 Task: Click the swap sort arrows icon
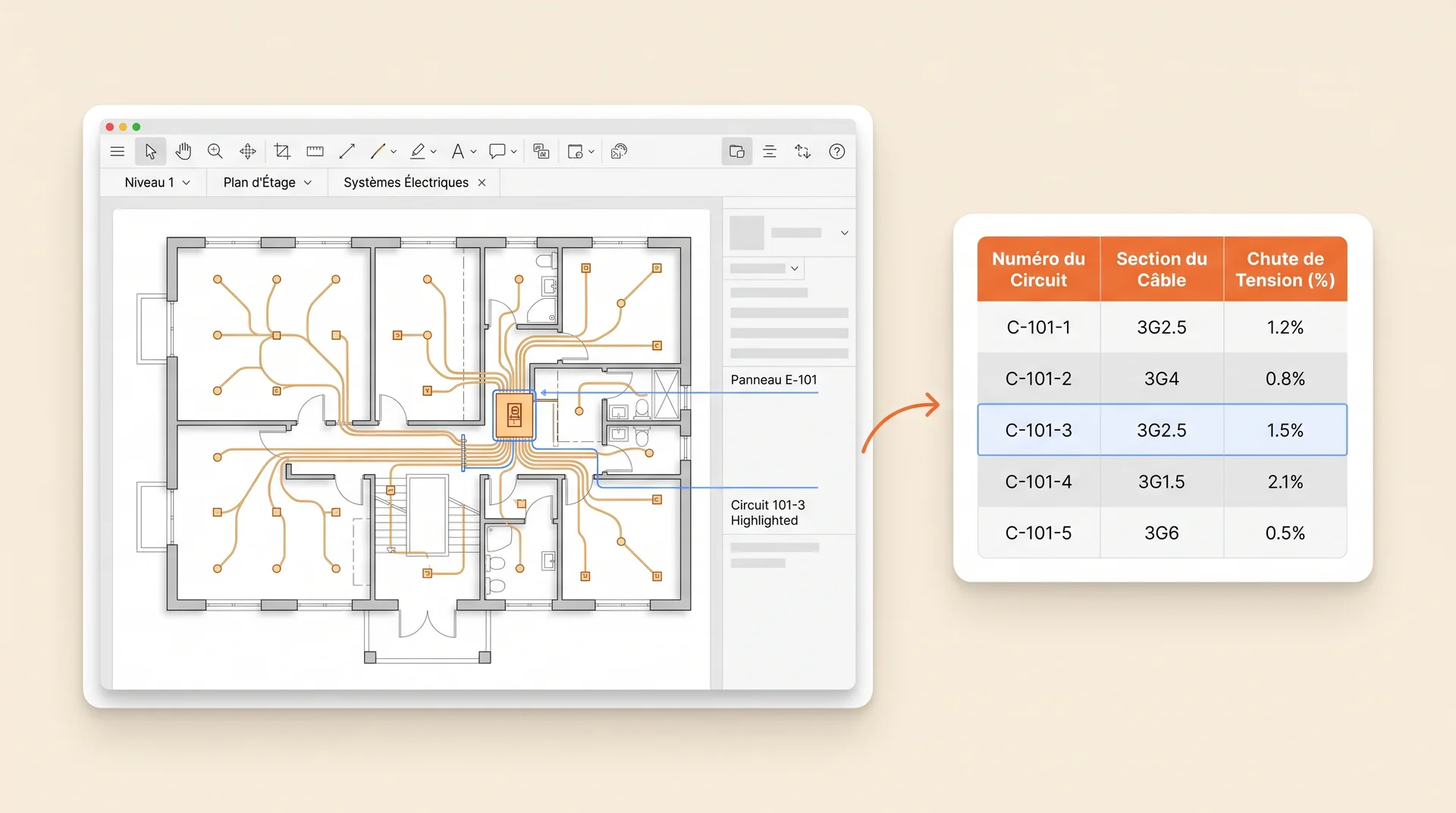803,152
